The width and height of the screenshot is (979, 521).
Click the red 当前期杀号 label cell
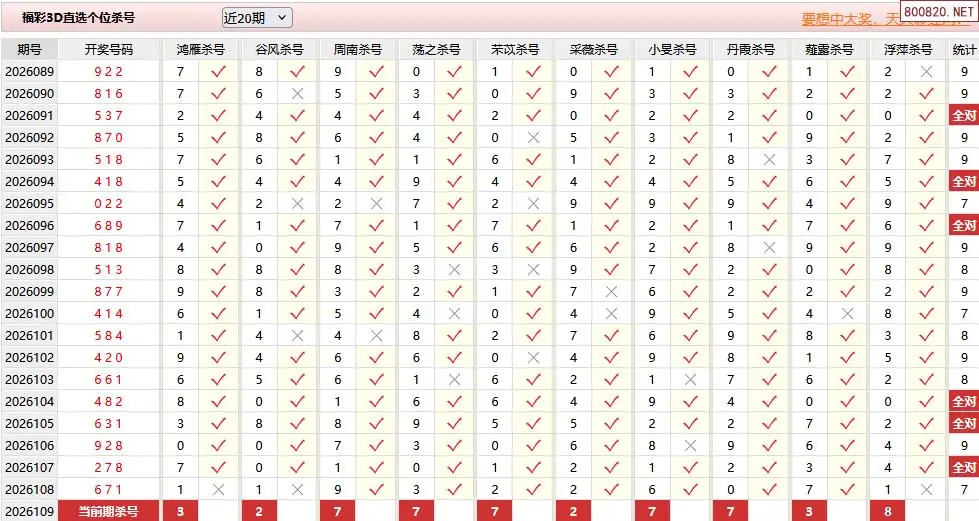(108, 512)
